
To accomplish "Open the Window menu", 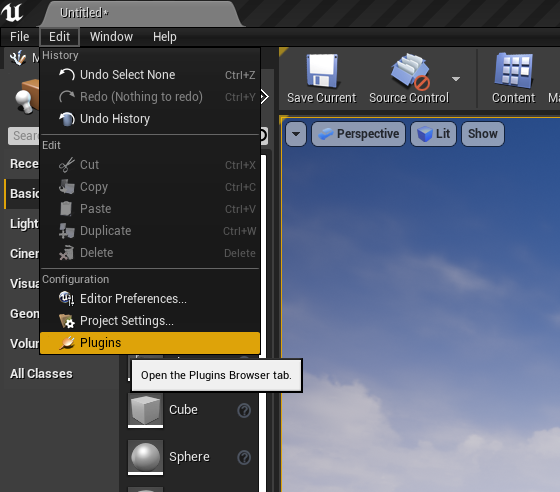I will click(111, 37).
